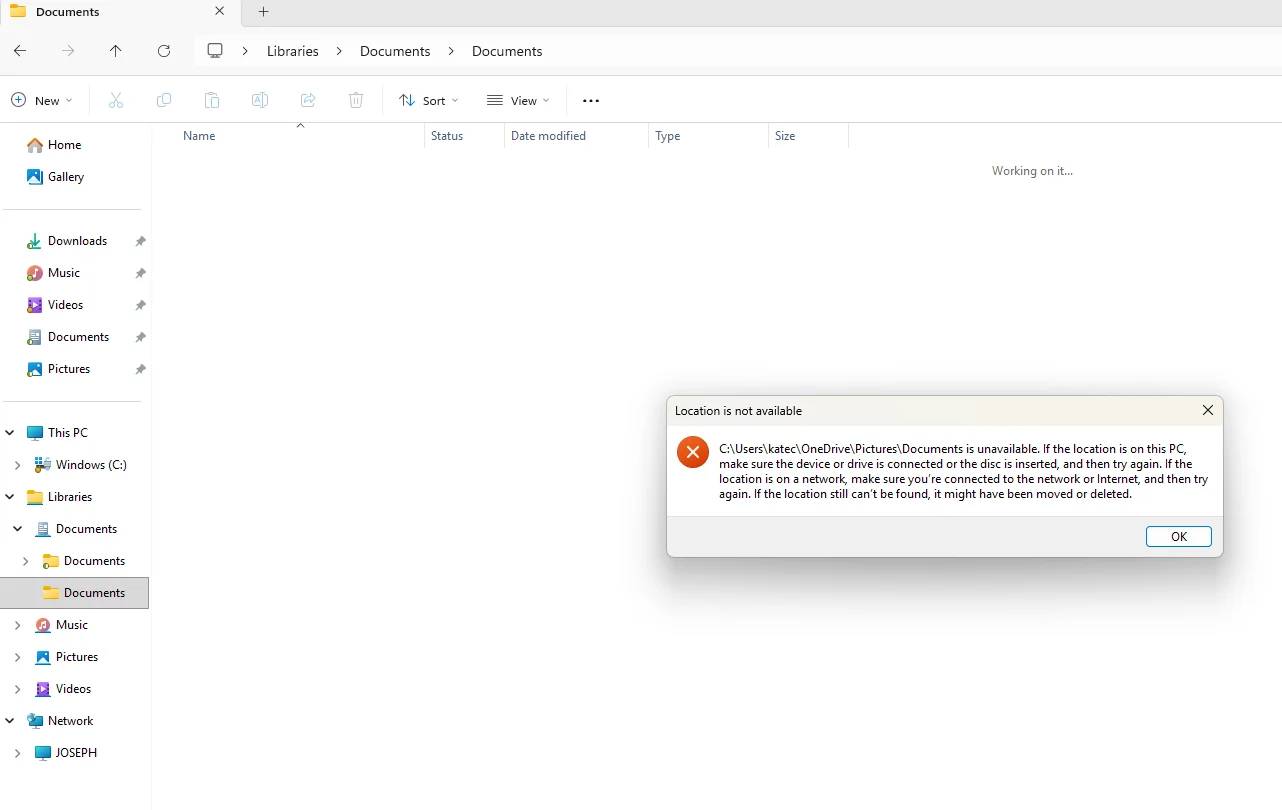Select Network in the sidebar
1282x810 pixels.
point(70,721)
